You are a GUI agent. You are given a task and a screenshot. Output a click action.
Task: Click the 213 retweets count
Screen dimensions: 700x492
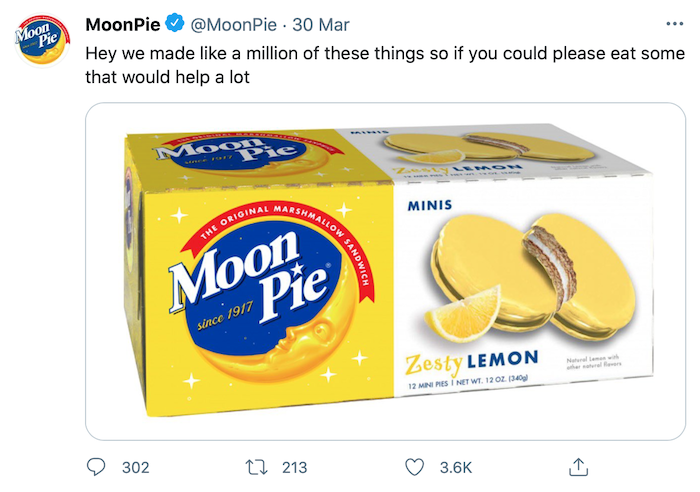pos(295,467)
